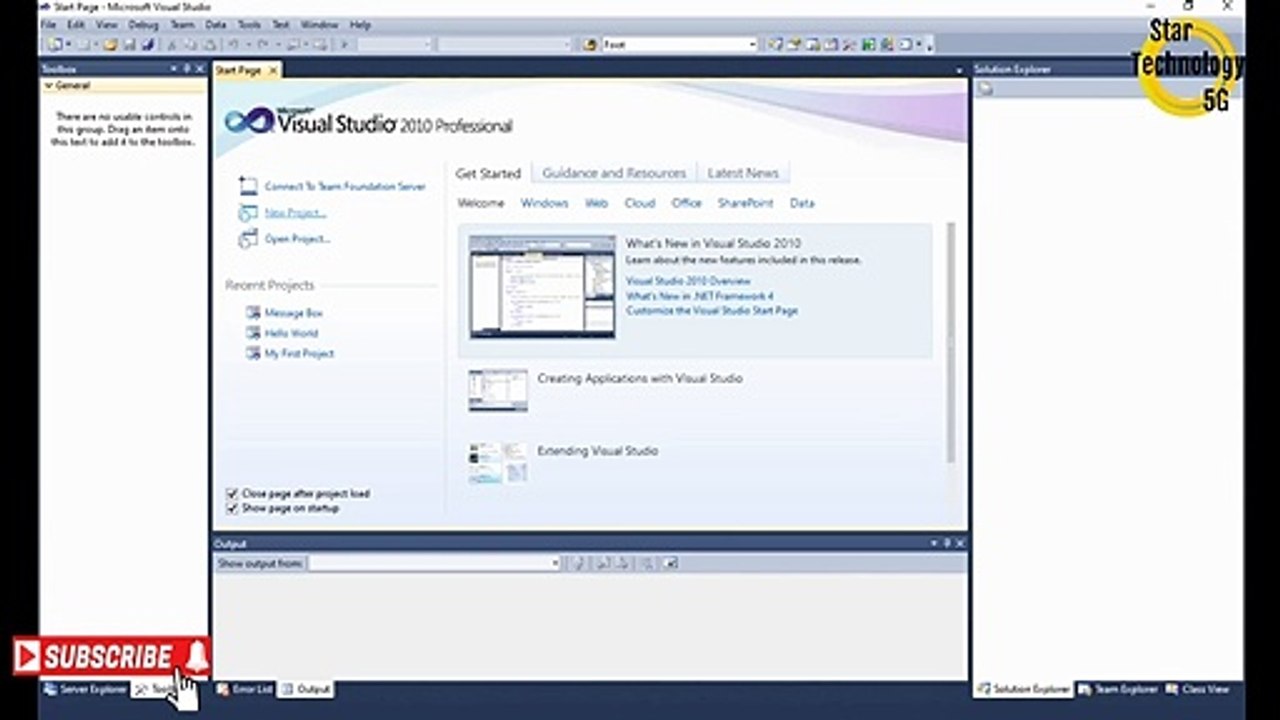Open the Window menu
The image size is (1280, 720).
(319, 24)
